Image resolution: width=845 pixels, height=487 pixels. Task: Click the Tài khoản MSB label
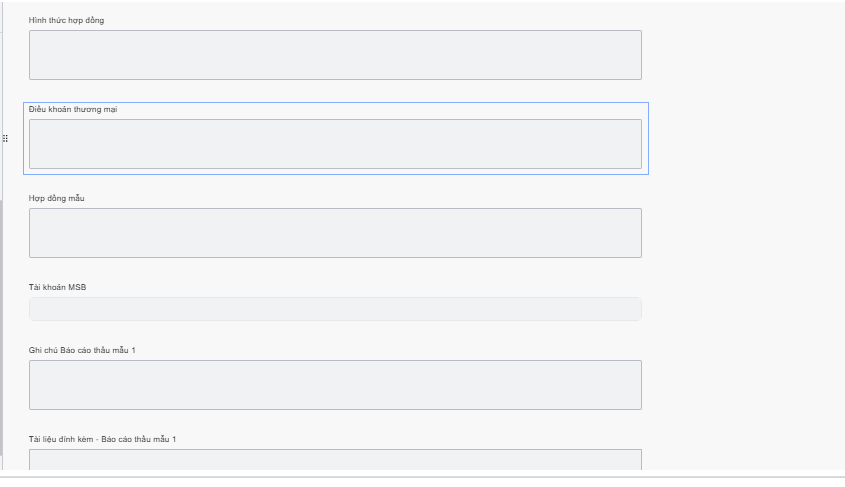58,287
